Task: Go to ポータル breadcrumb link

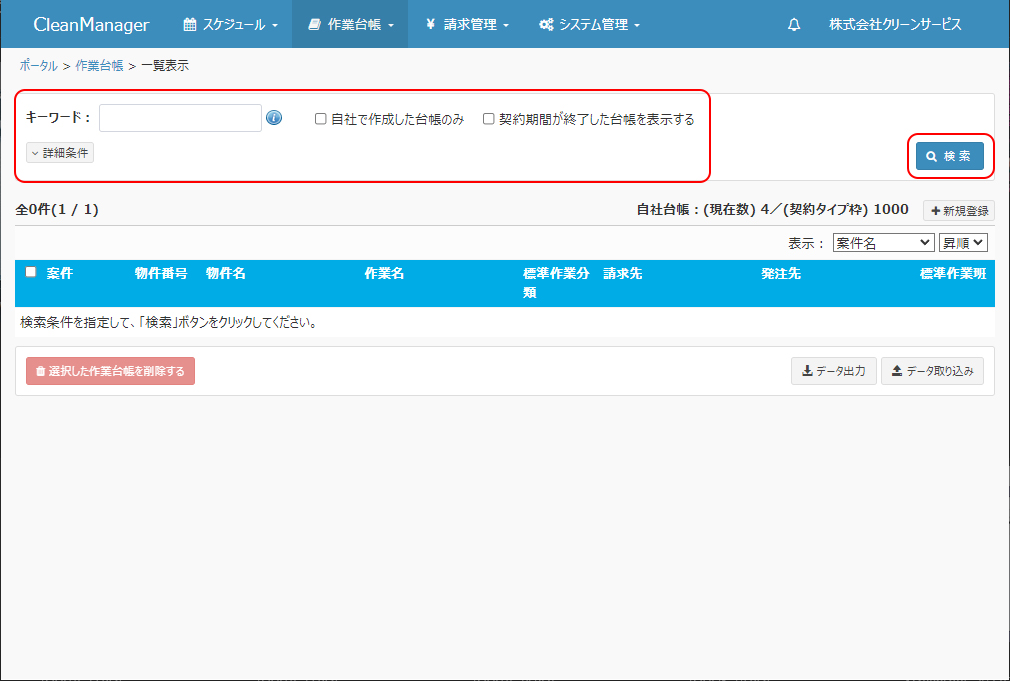Action: coord(38,66)
